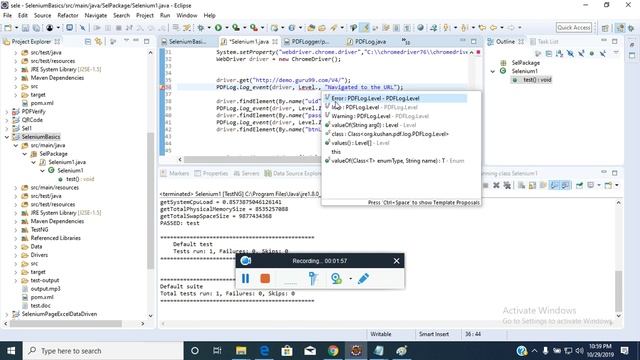
Task: Choose valueOf(String arg0) proposal
Action: tap(395, 125)
